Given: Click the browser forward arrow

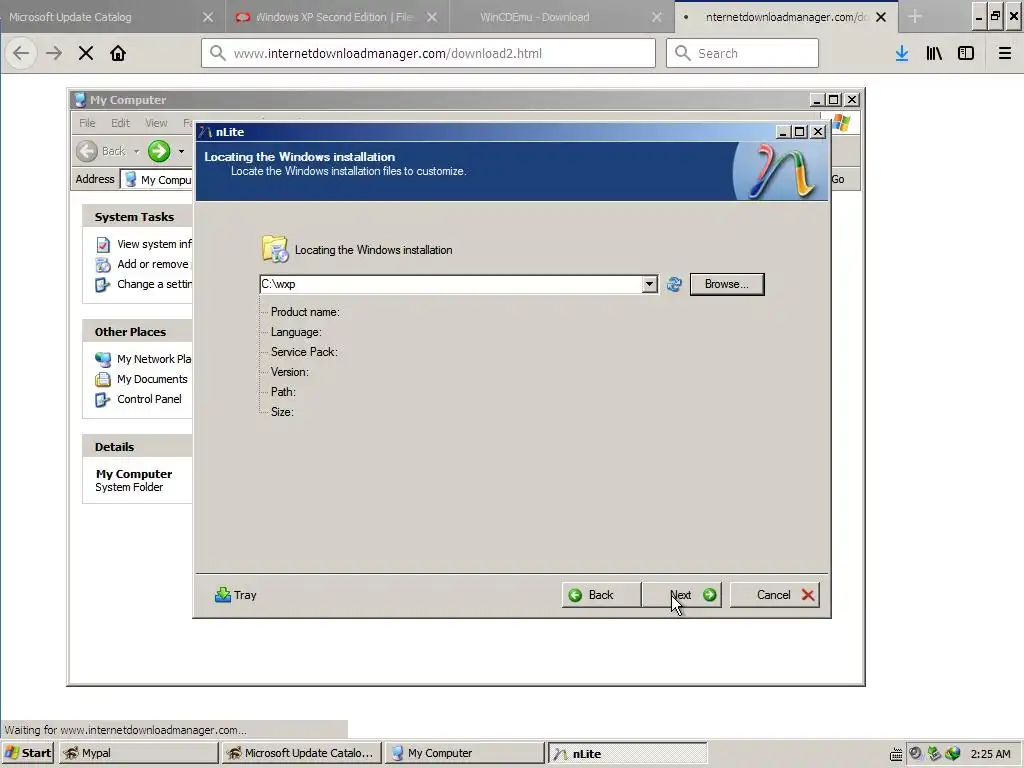Looking at the screenshot, I should (x=54, y=53).
